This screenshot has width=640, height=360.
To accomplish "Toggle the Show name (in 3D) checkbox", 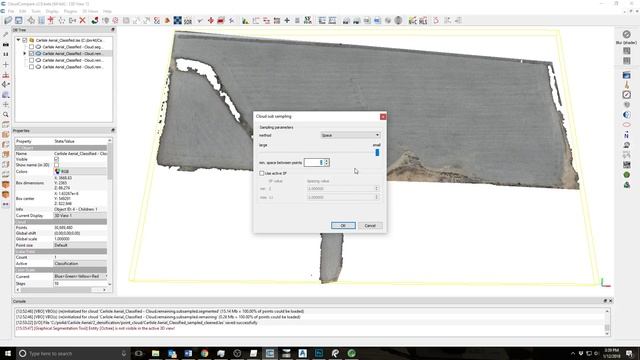I will [56, 165].
